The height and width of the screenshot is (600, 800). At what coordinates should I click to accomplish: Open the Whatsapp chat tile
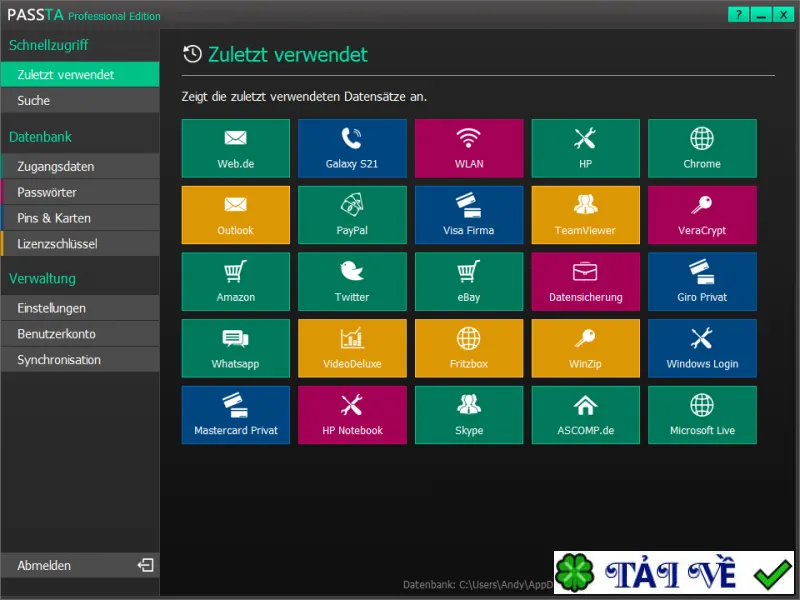coord(236,348)
